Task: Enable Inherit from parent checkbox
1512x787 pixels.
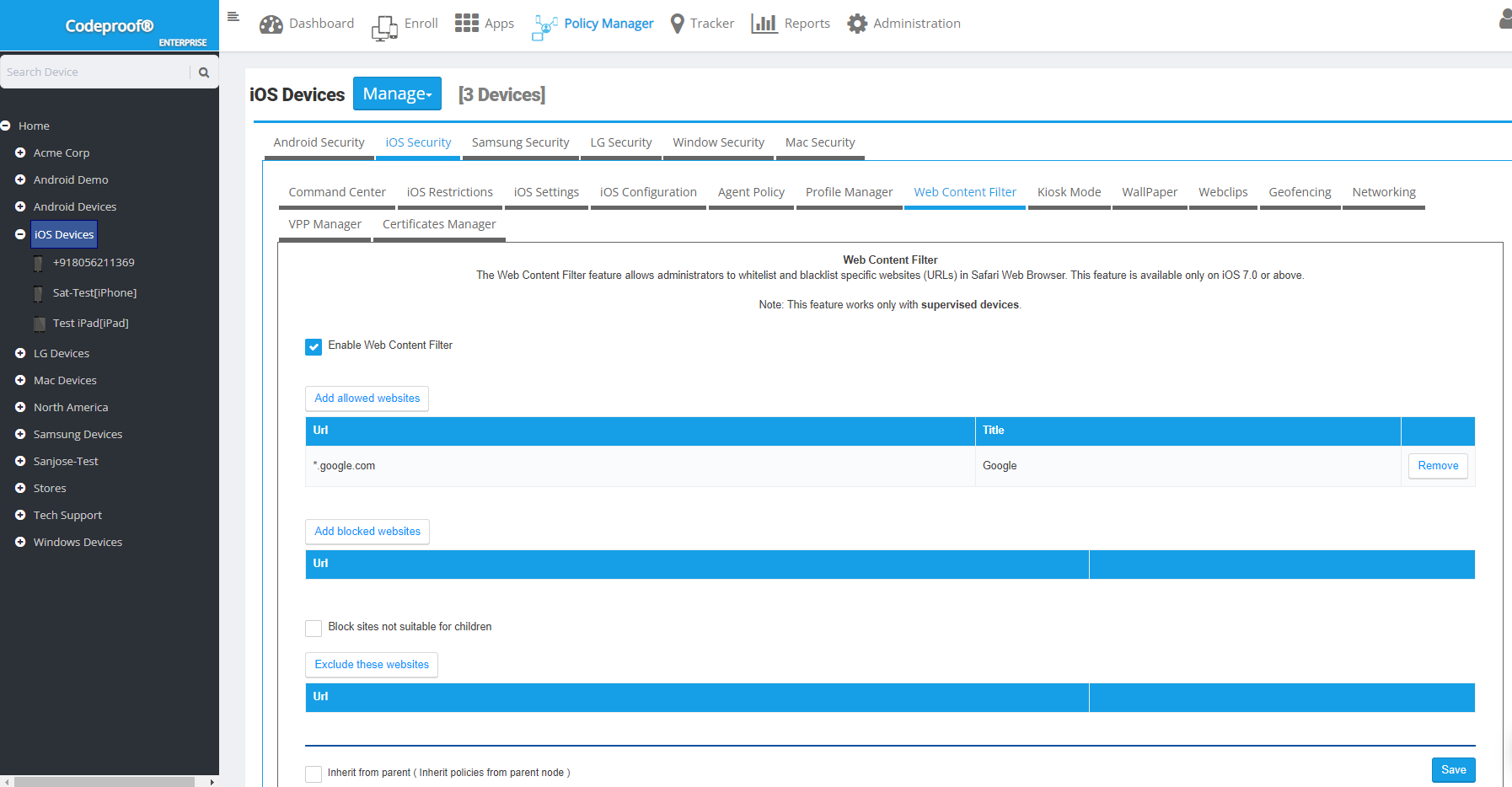Action: coord(314,774)
